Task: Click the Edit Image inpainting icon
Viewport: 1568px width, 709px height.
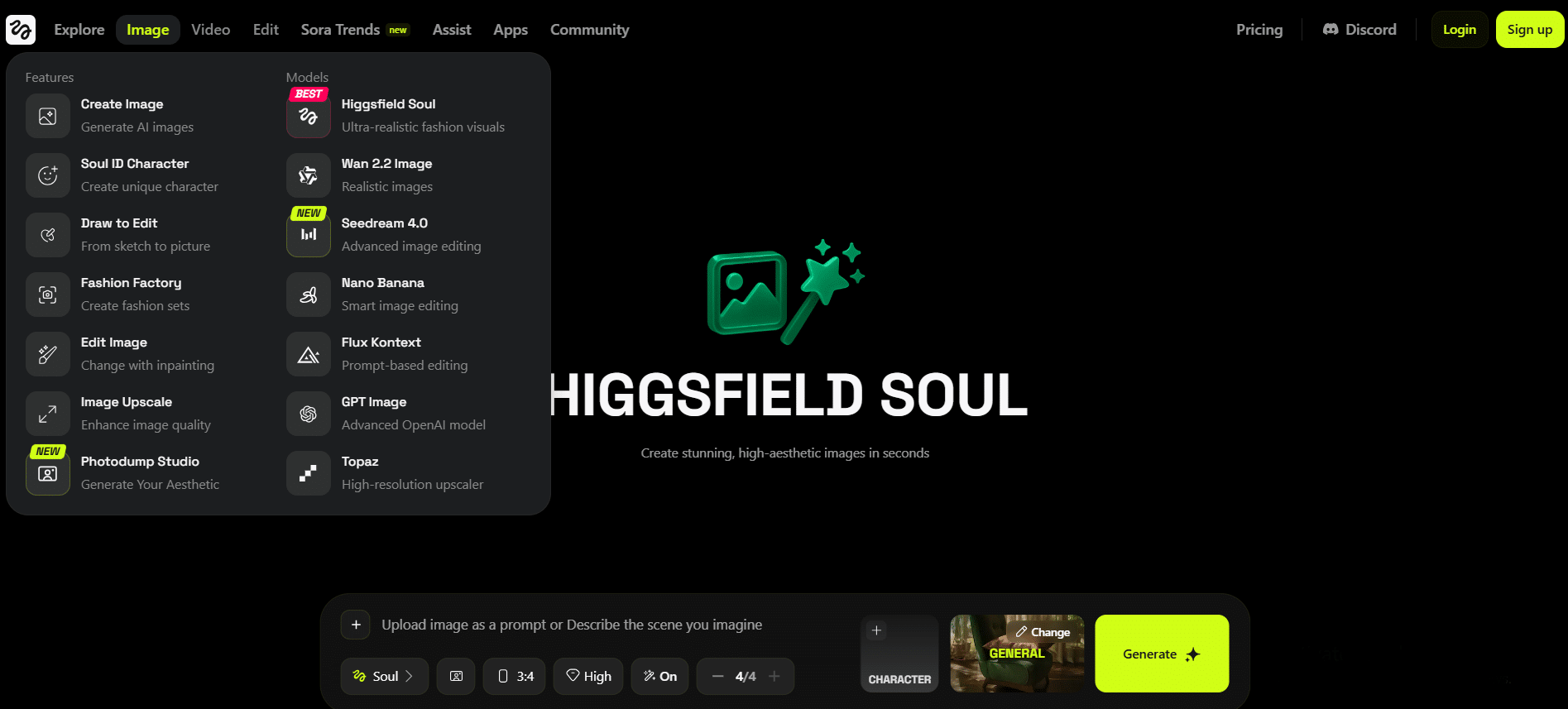Action: coord(48,354)
